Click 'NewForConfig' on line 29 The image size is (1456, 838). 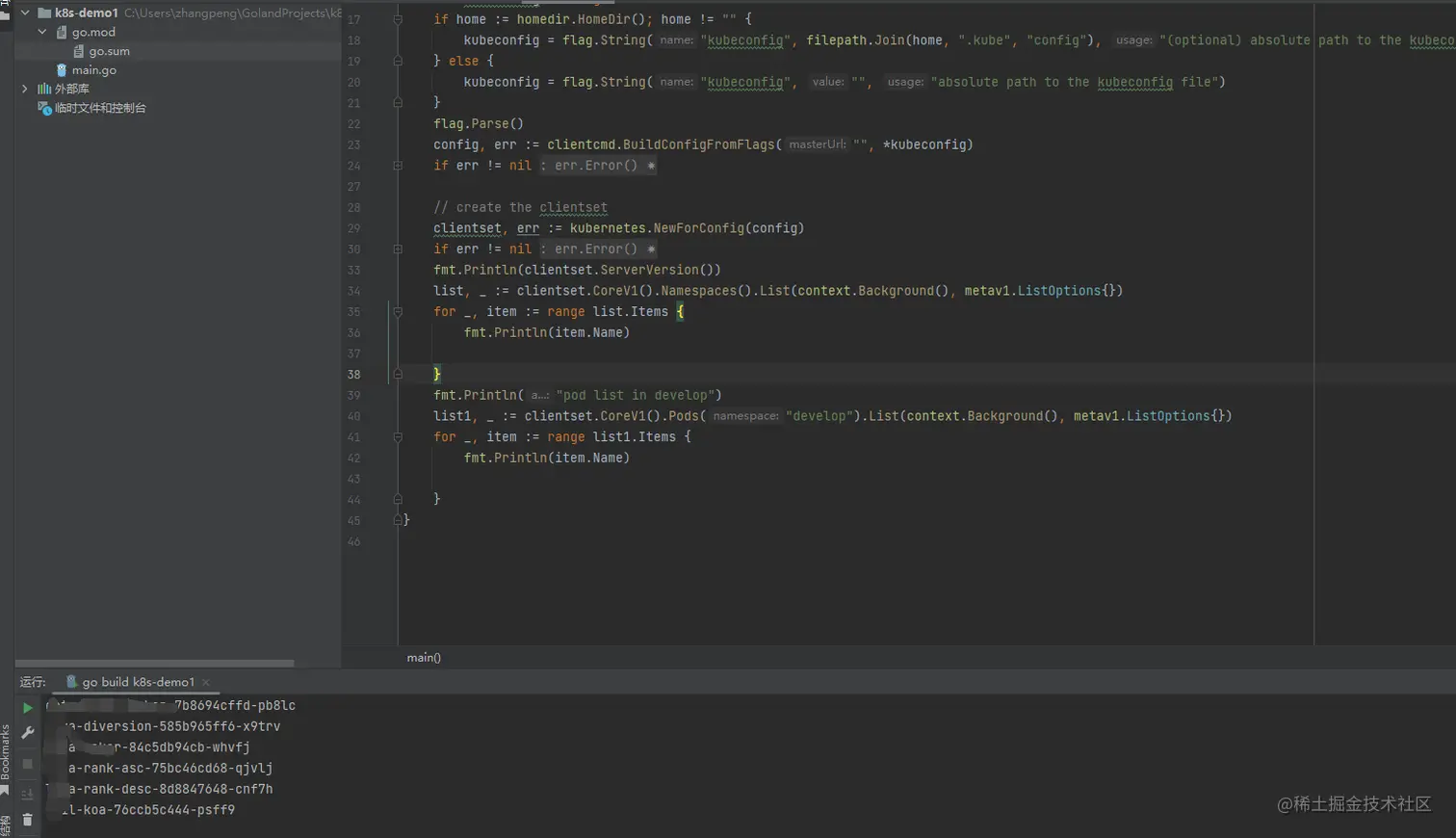(x=699, y=228)
